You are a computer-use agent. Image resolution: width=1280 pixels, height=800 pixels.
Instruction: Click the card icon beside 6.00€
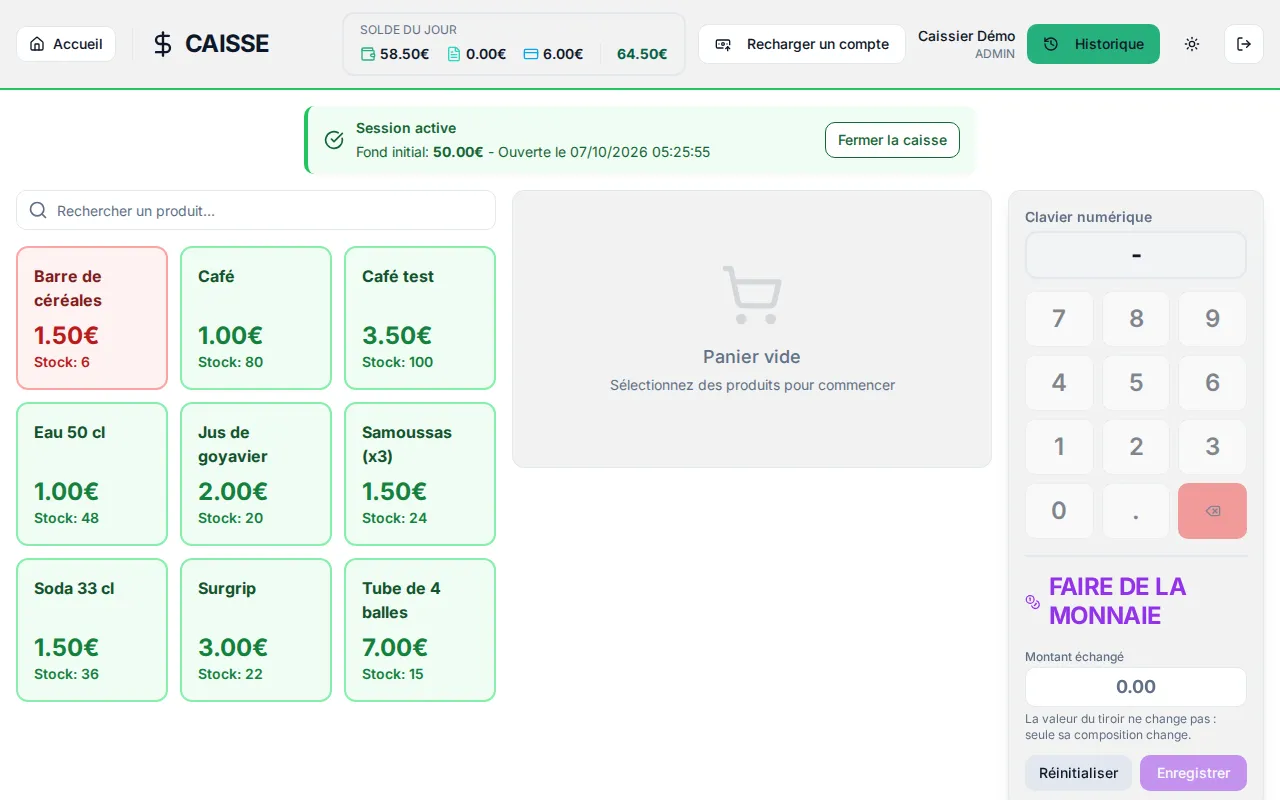click(x=531, y=54)
